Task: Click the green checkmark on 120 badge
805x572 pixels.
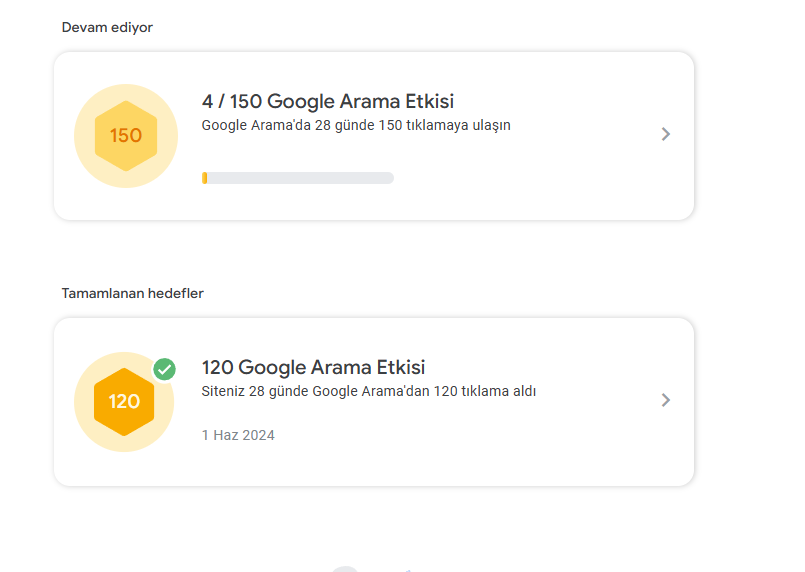Action: tap(164, 369)
